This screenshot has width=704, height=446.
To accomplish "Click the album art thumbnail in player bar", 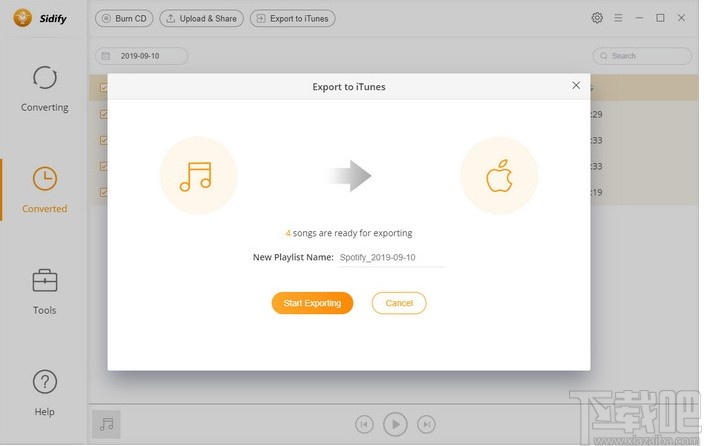I will pos(106,424).
